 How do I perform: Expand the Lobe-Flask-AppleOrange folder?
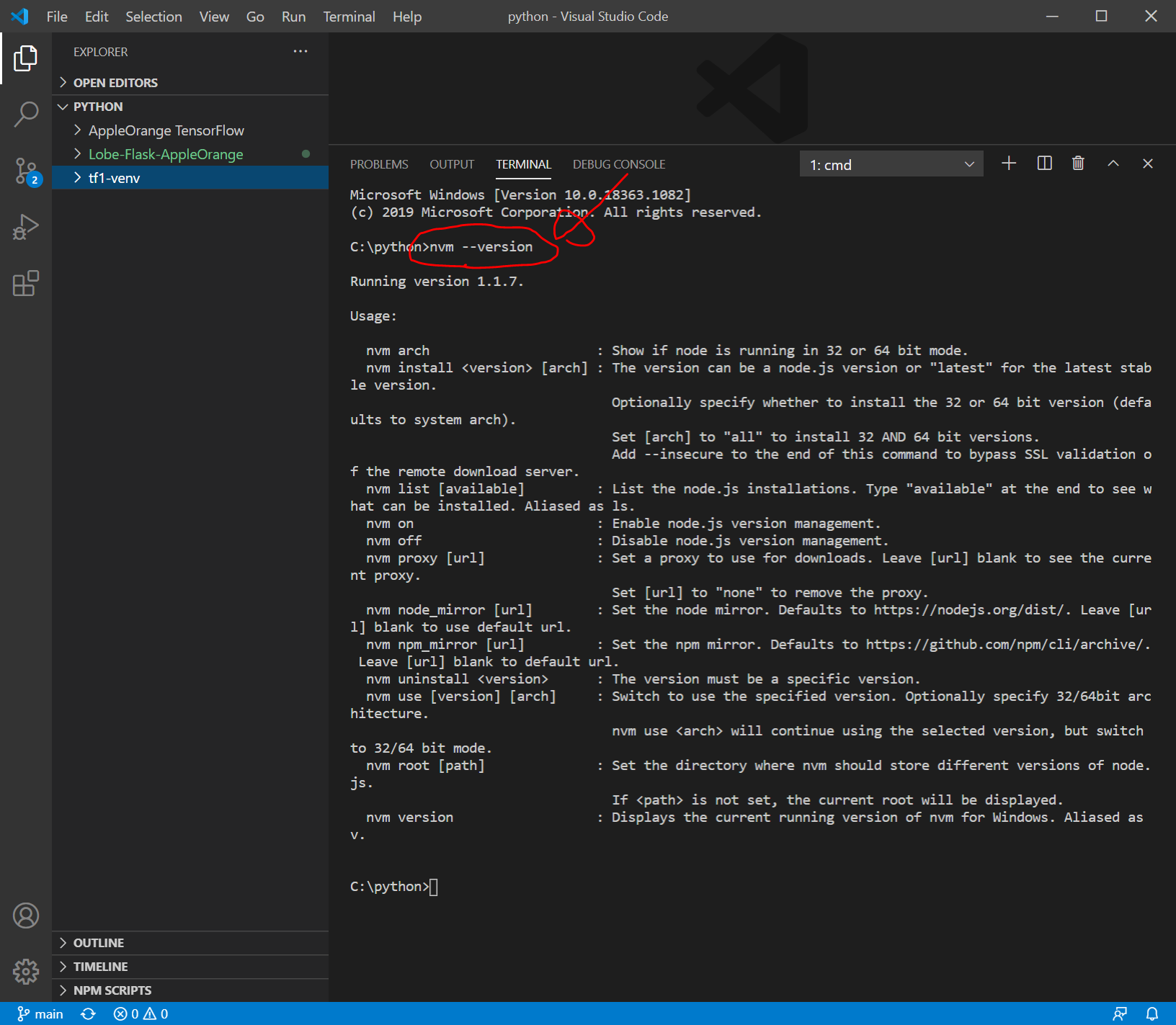[x=190, y=154]
